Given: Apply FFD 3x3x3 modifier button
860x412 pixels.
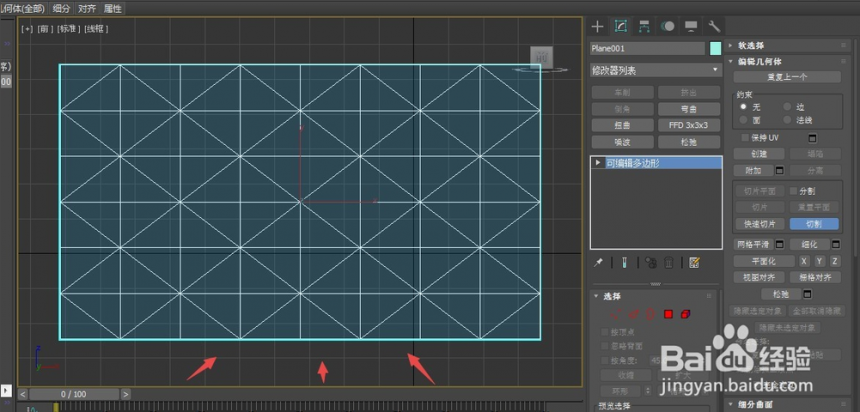Looking at the screenshot, I should pyautogui.click(x=689, y=126).
